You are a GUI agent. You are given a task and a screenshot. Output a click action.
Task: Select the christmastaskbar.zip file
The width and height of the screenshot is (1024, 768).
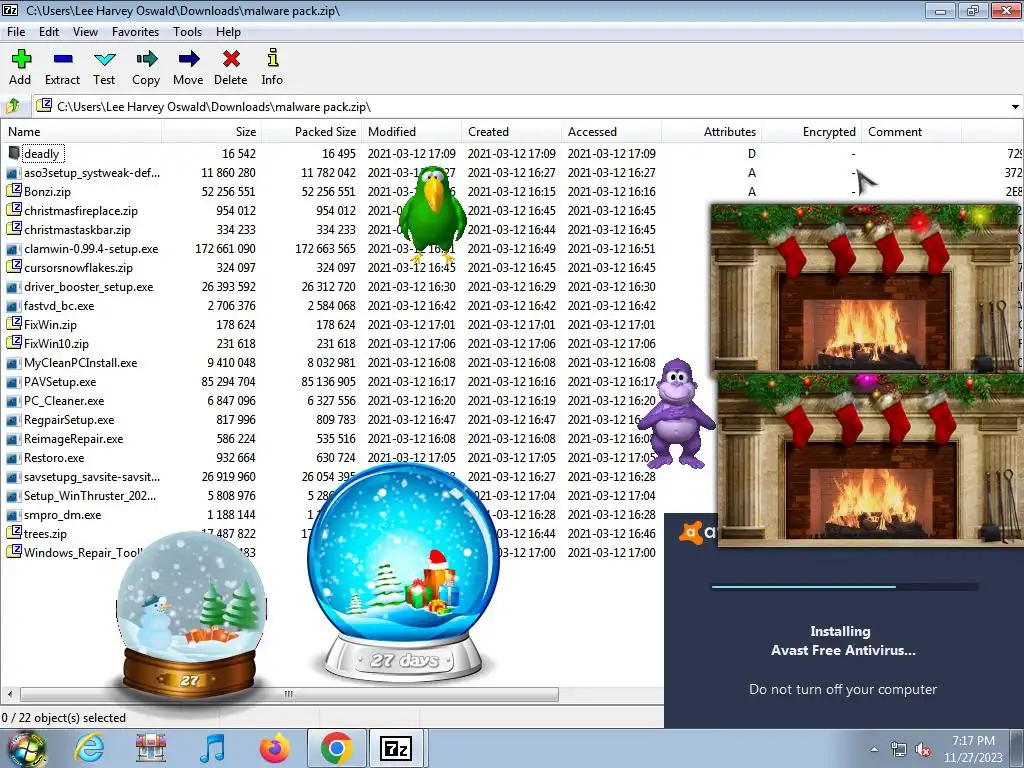[77, 230]
